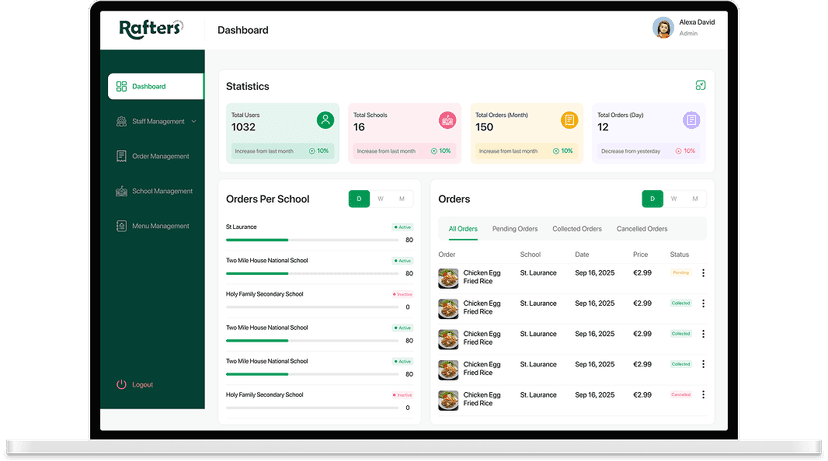Click the Rafters logo
This screenshot has width=828, height=461.
pos(151,29)
